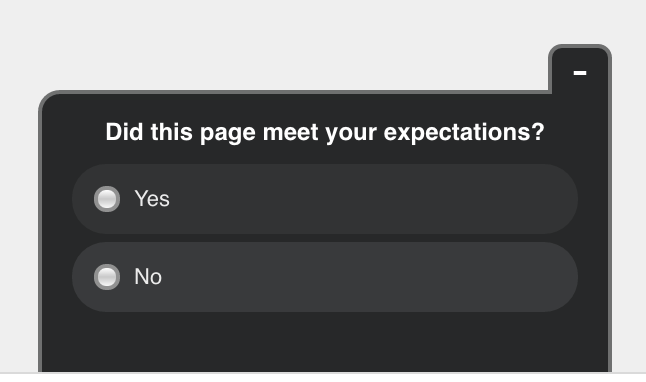Tap the raised tab holding the dash
This screenshot has height=382, width=646.
point(580,69)
